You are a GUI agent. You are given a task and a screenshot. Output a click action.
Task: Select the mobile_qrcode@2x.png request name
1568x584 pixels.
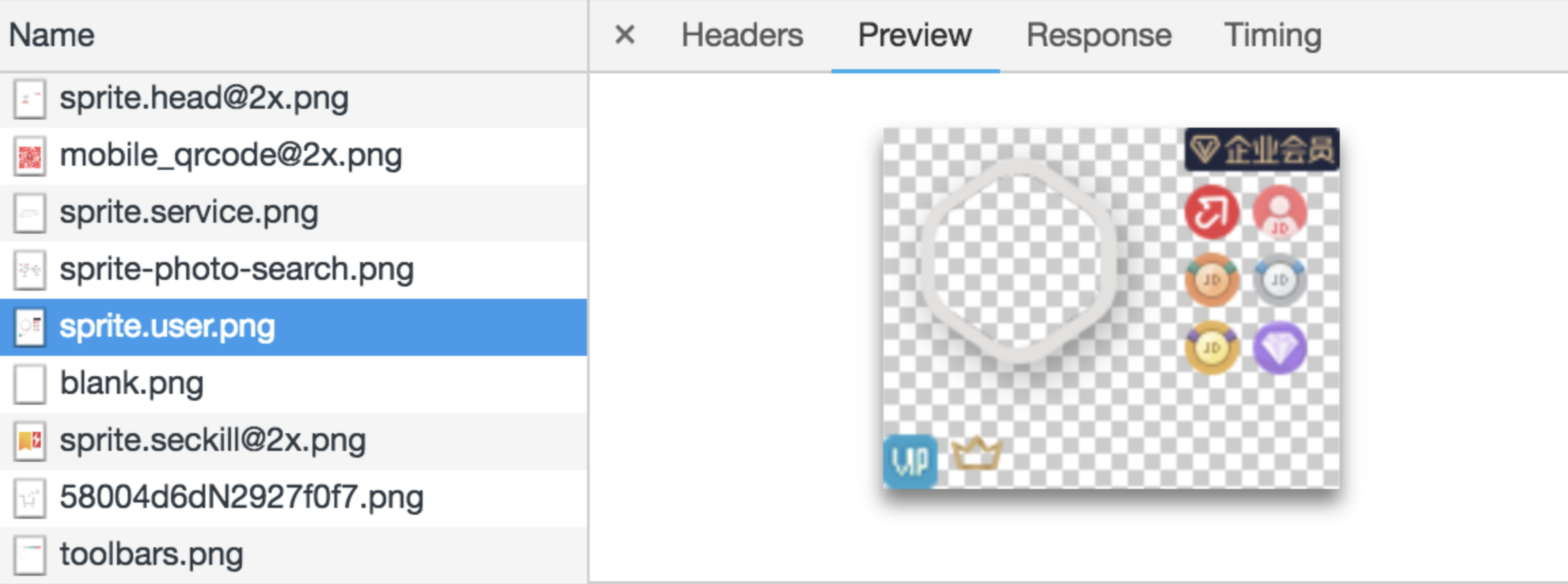[x=231, y=156]
